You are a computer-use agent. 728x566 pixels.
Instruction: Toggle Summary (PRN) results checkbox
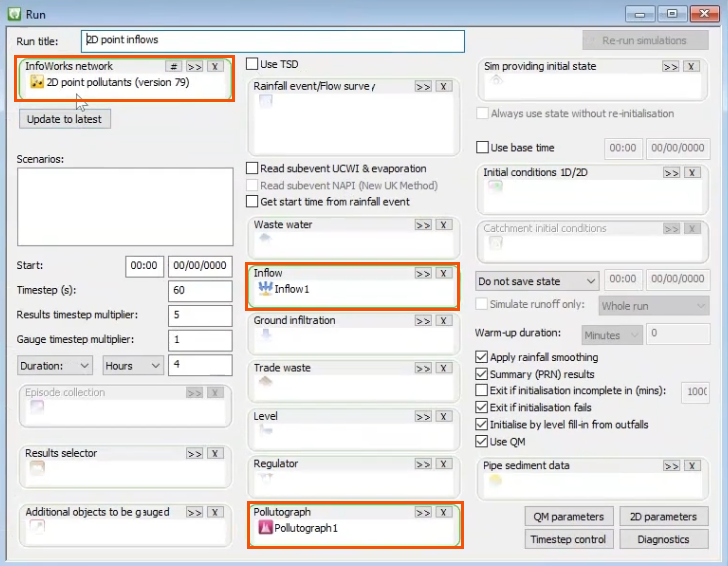[481, 374]
